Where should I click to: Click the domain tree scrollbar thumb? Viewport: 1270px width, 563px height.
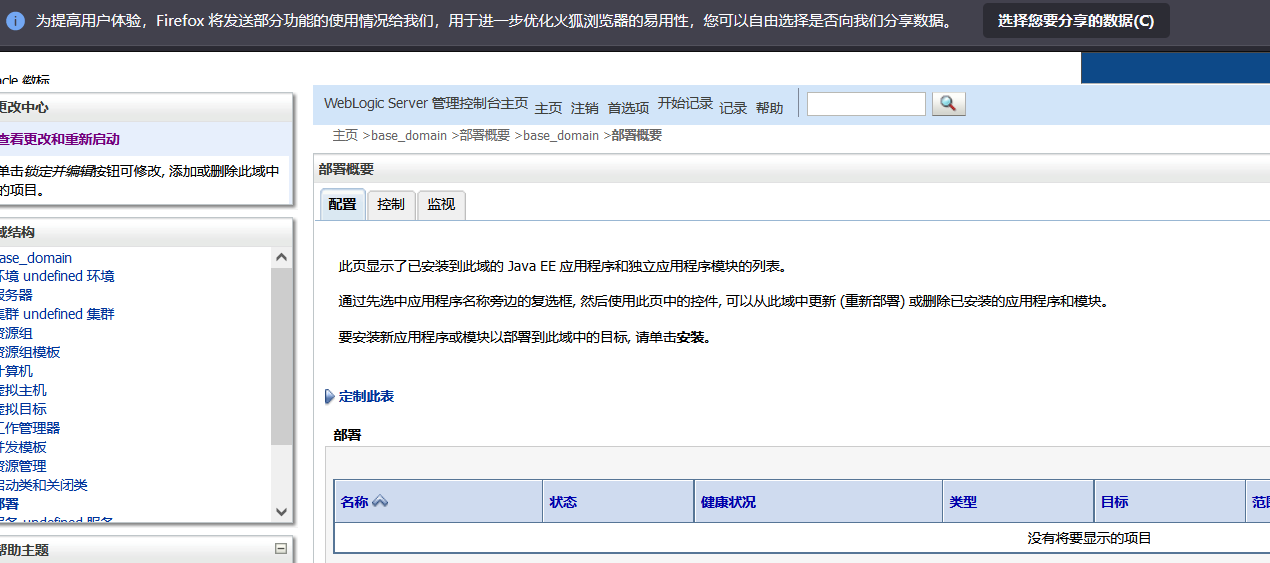[x=281, y=355]
